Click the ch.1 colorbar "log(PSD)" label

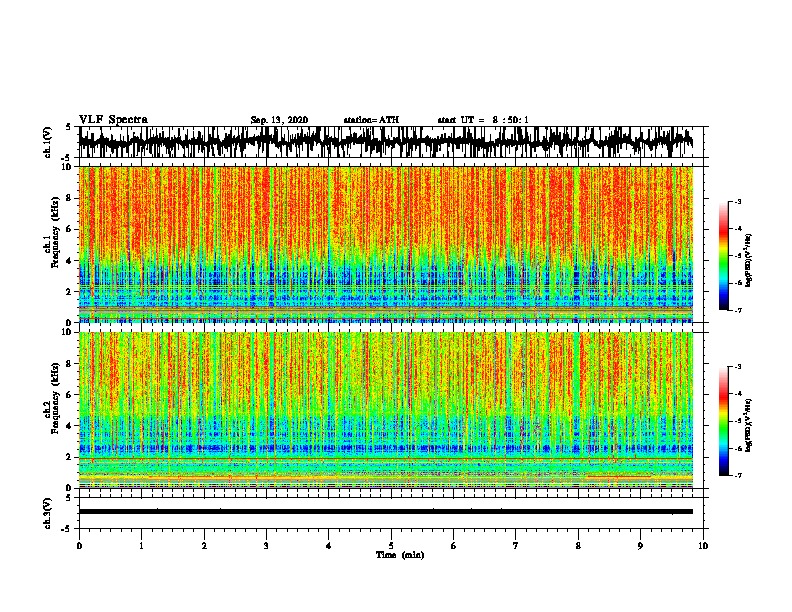(x=749, y=260)
